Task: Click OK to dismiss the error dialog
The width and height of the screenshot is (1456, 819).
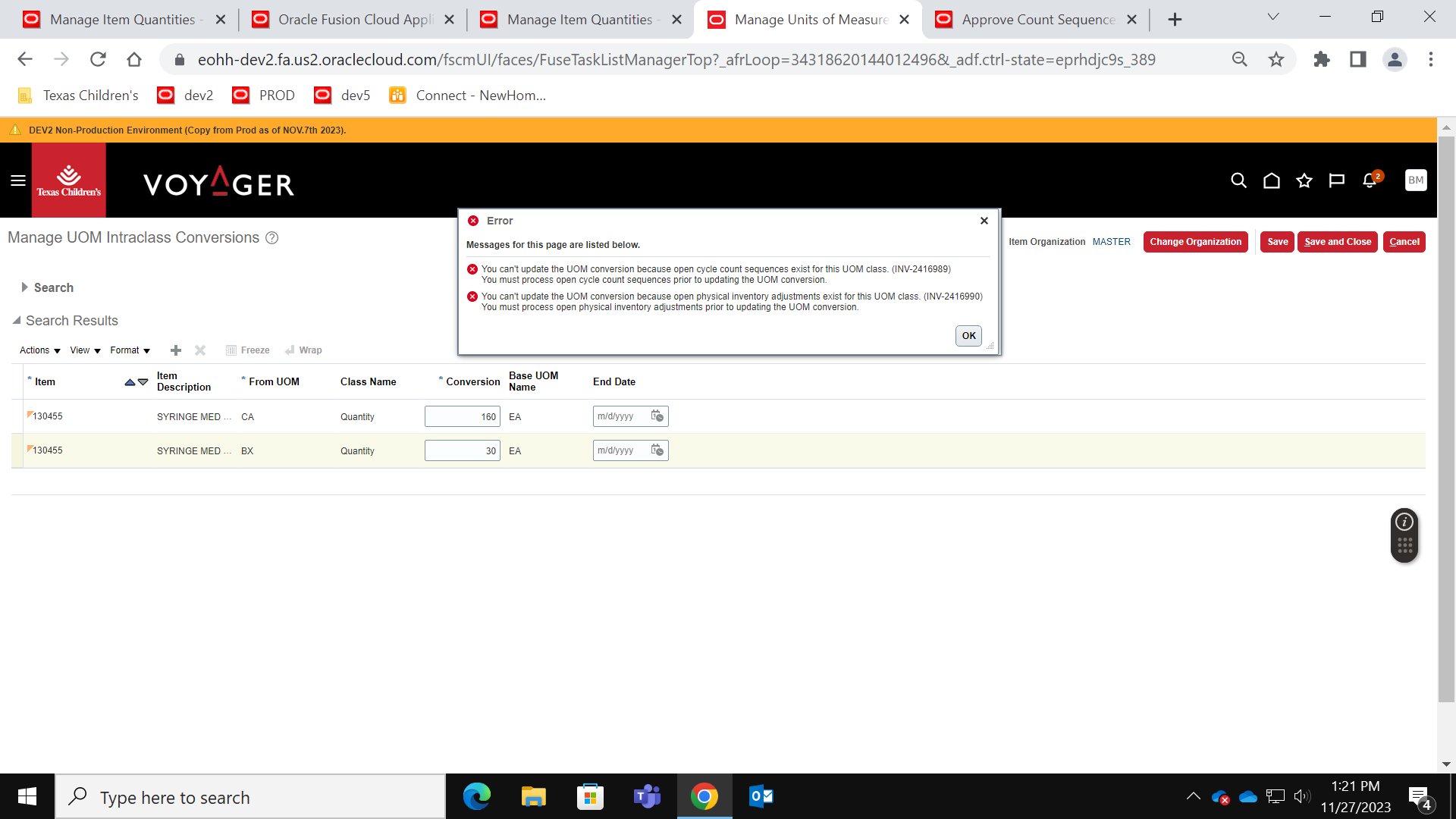Action: [x=968, y=335]
